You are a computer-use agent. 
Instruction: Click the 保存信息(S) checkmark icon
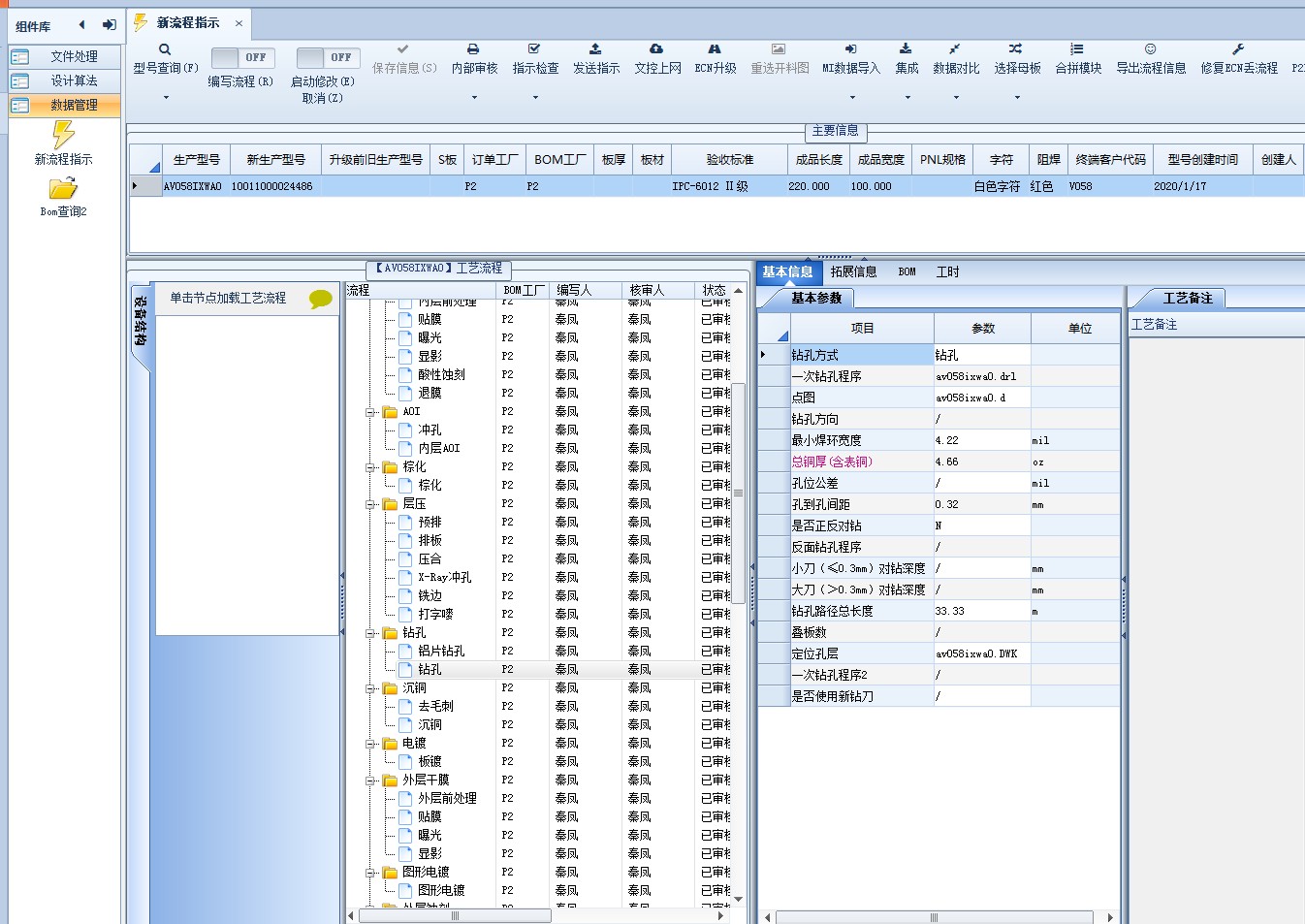(x=403, y=48)
